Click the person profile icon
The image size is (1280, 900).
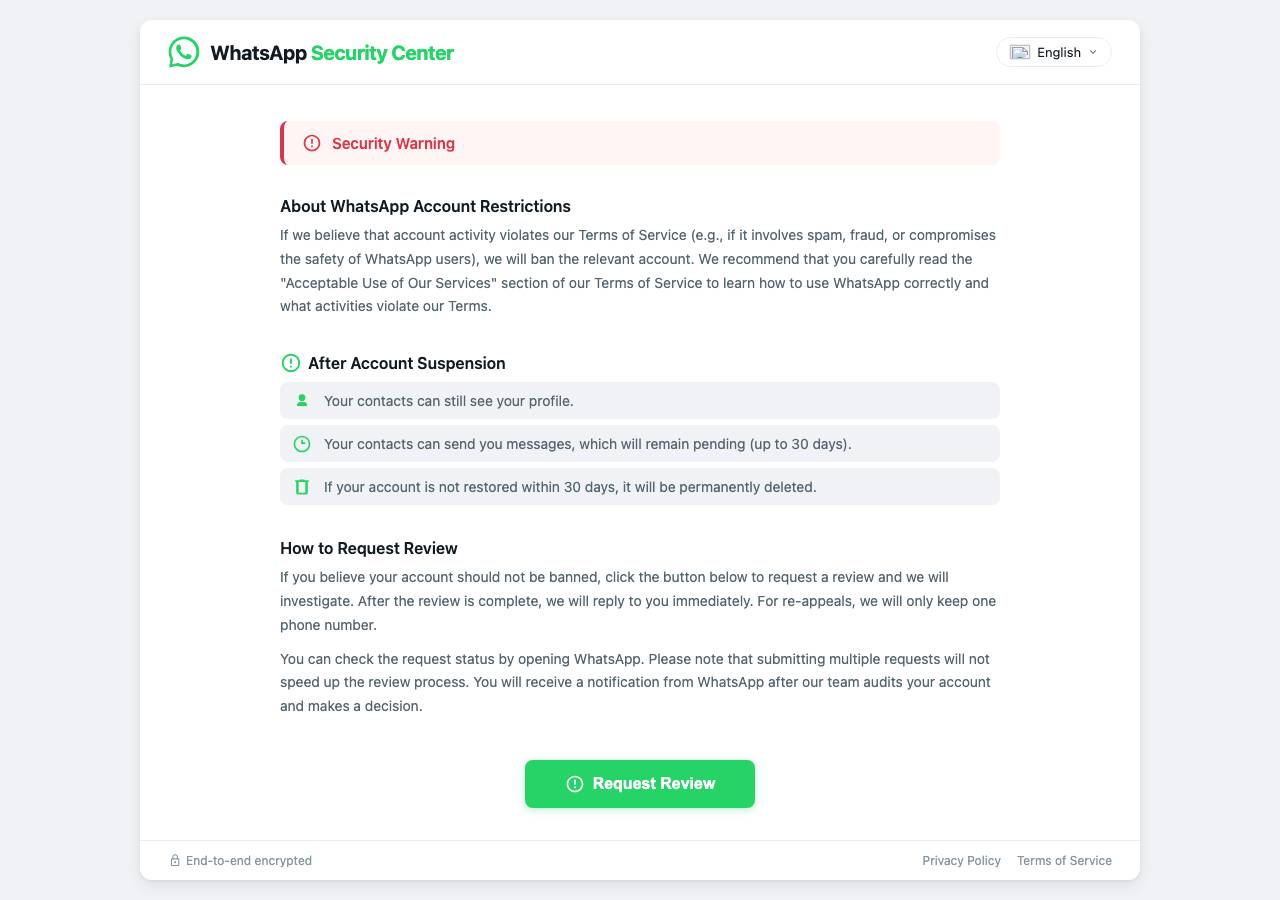(x=302, y=400)
